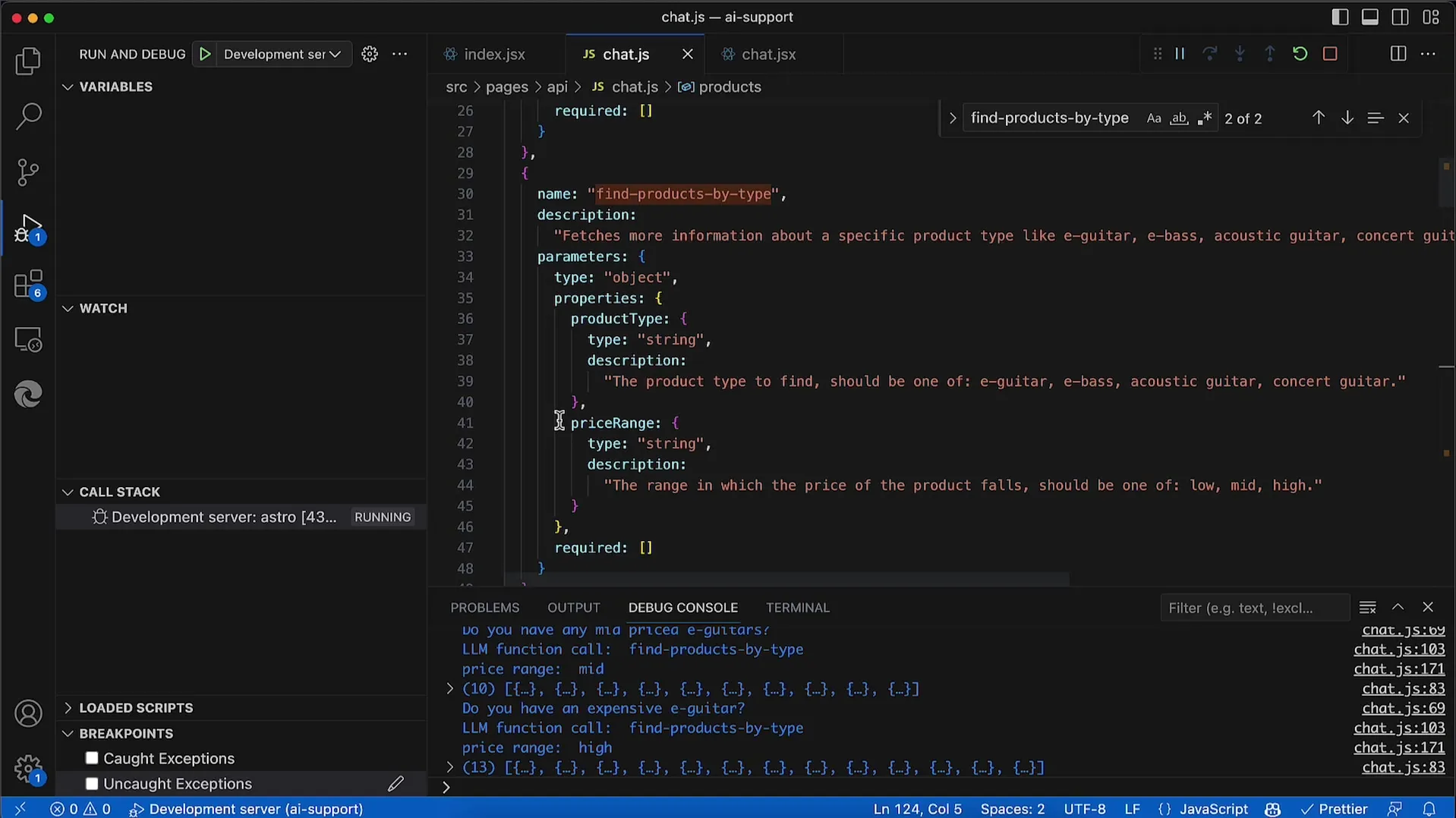
Task: Open the Output panel tab
Action: [x=573, y=608]
